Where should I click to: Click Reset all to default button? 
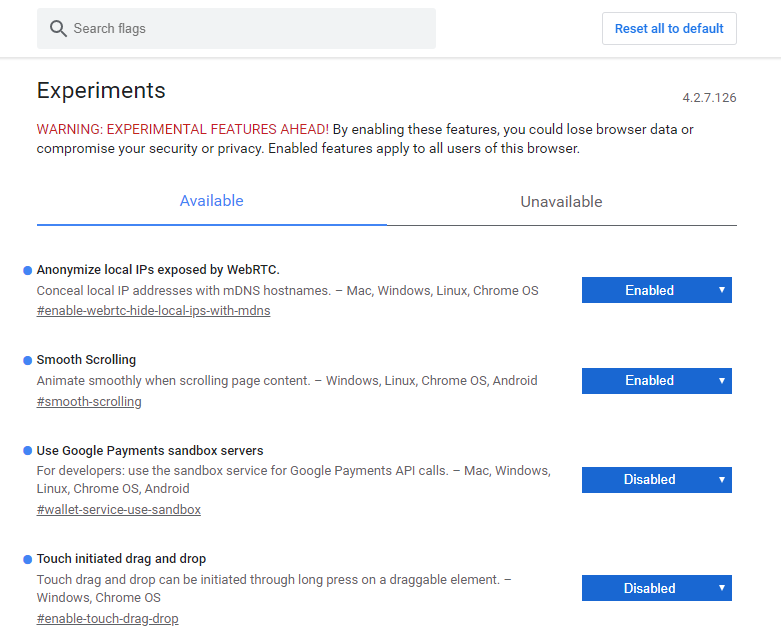click(x=669, y=28)
